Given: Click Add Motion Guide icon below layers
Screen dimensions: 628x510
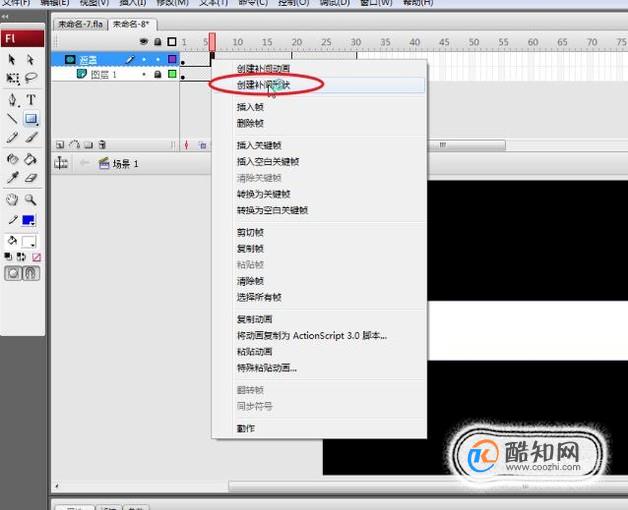Looking at the screenshot, I should [x=74, y=145].
